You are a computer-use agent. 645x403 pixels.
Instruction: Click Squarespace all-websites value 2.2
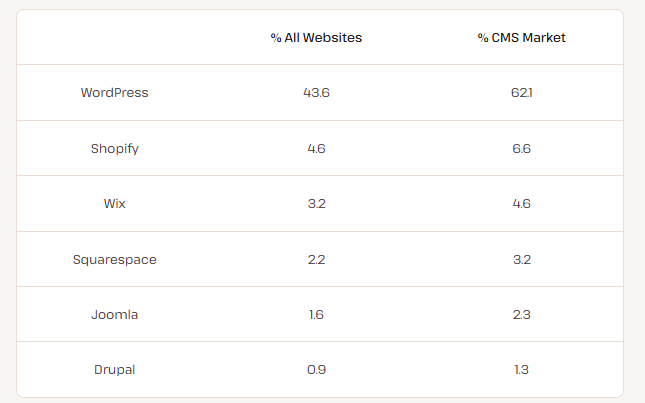click(x=316, y=260)
